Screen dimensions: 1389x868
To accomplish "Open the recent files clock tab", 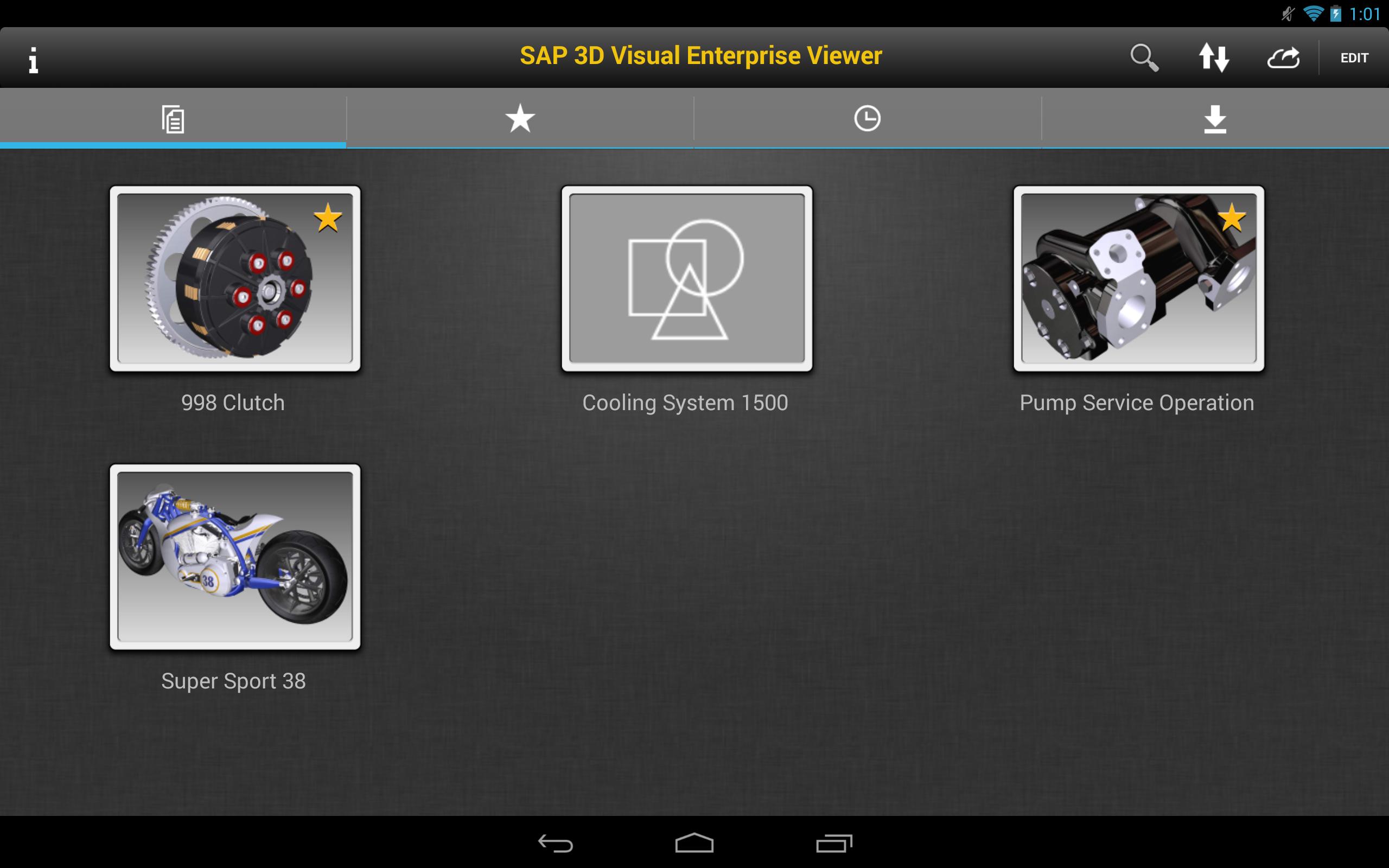I will pyautogui.click(x=867, y=118).
